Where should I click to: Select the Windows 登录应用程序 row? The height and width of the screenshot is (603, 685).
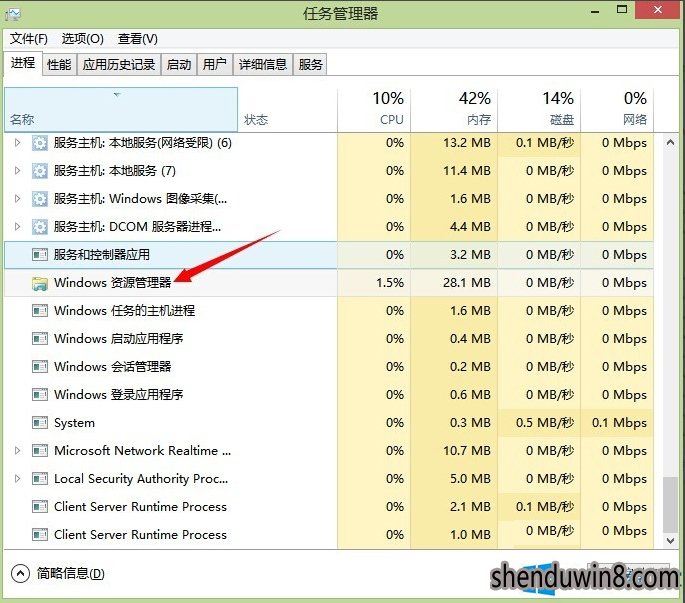[x=329, y=395]
